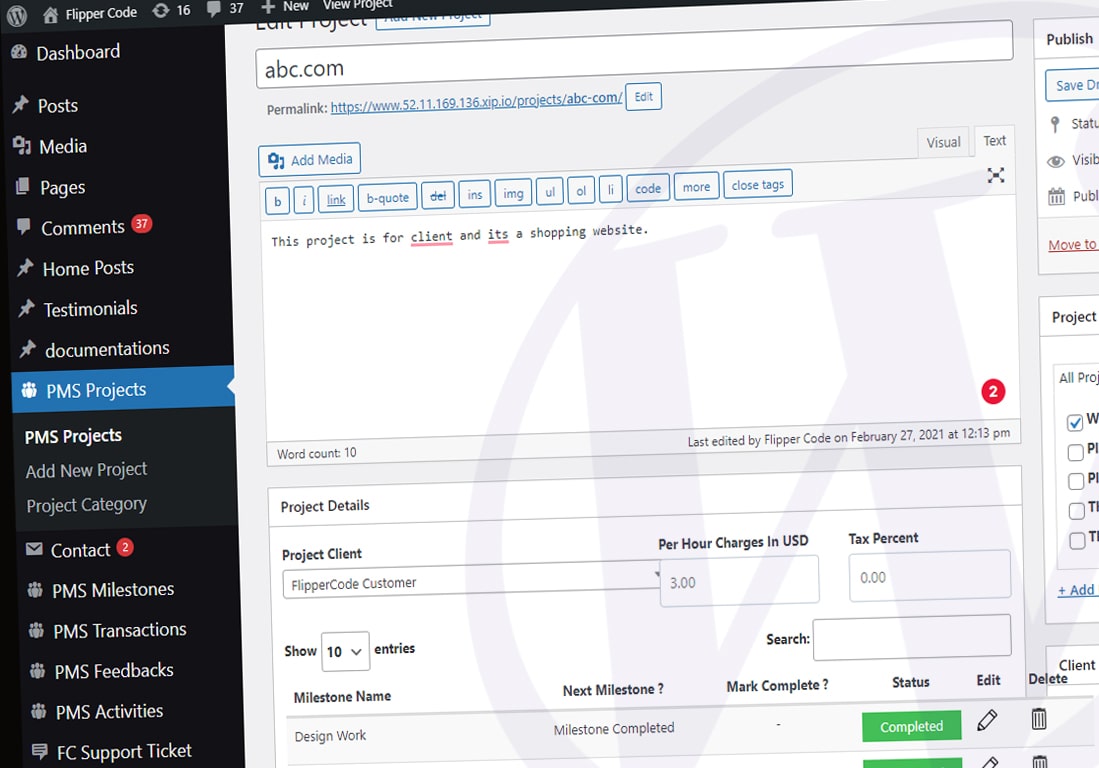Click the Status key icon in Publish box

click(1055, 125)
